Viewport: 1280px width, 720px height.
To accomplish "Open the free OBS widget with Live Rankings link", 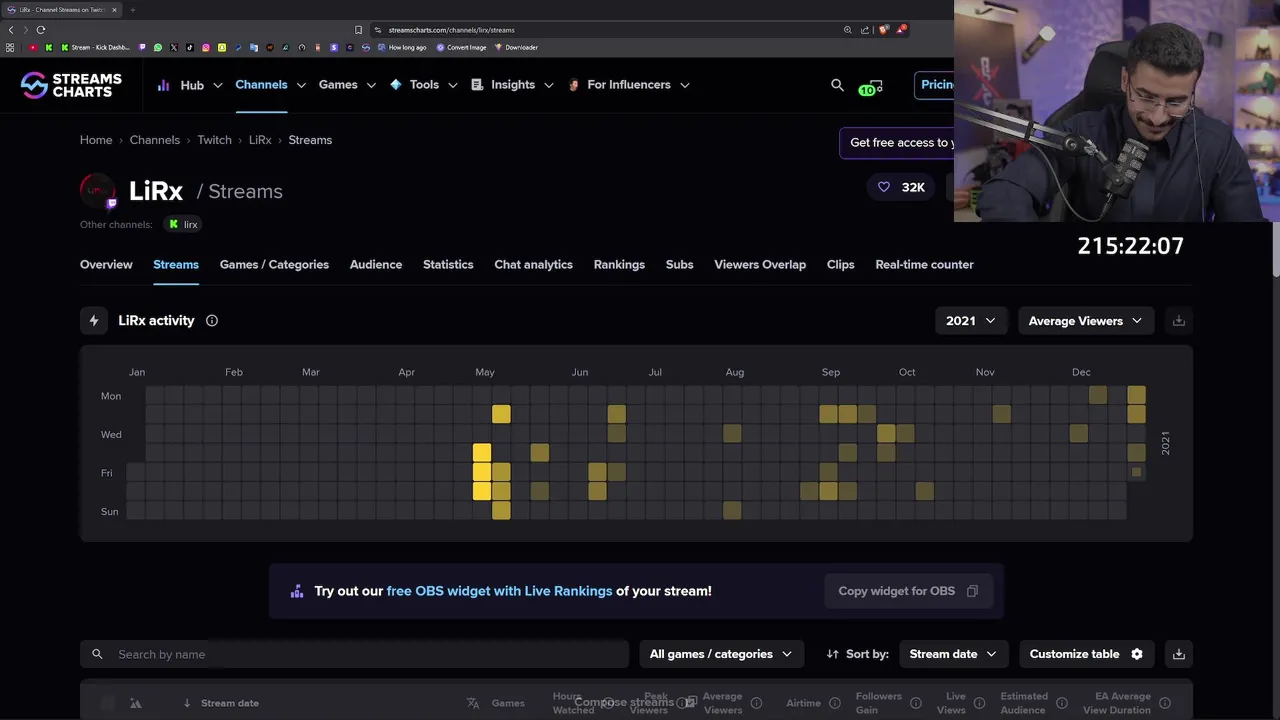I will (499, 591).
